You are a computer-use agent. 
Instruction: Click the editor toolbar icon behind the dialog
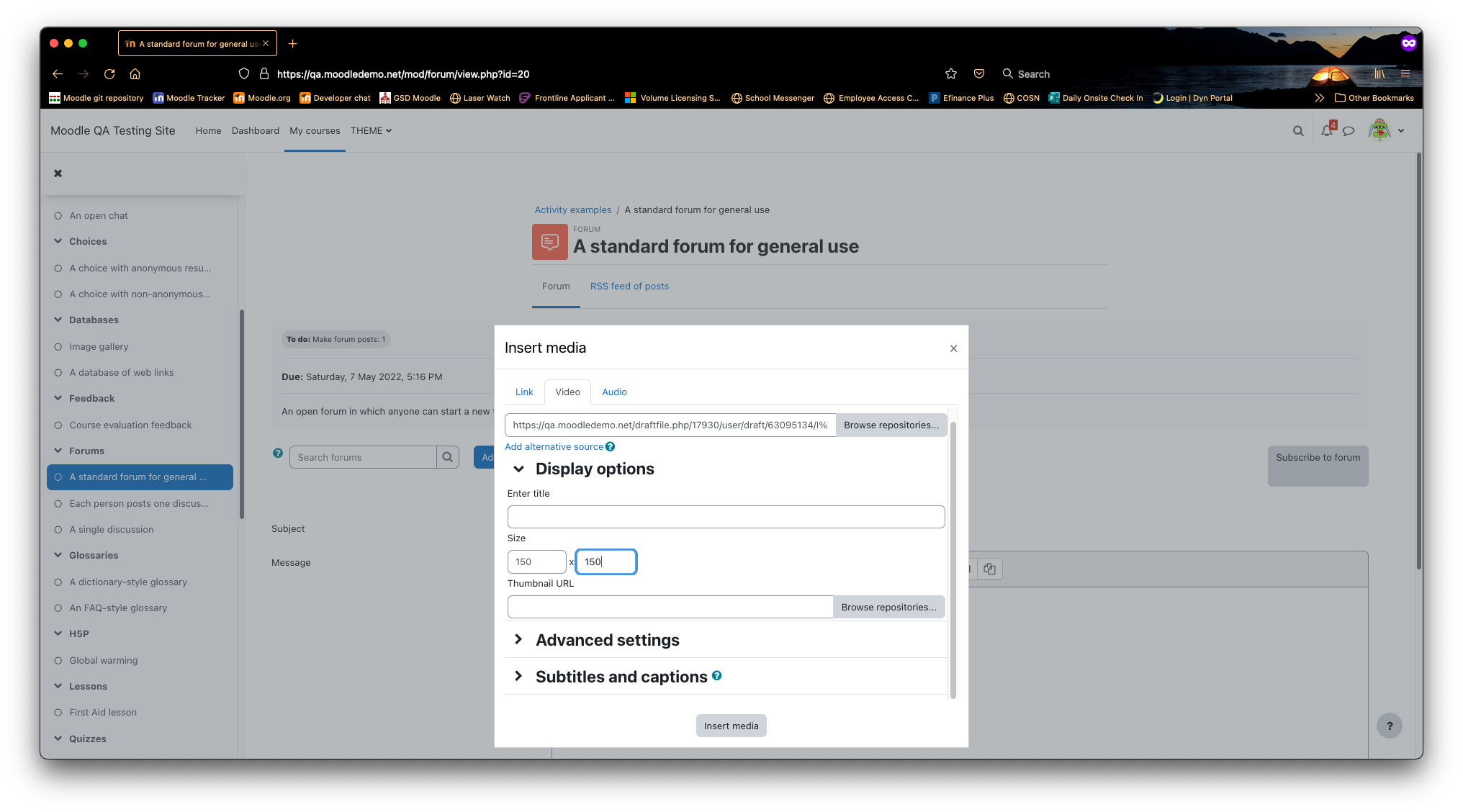pyautogui.click(x=990, y=569)
